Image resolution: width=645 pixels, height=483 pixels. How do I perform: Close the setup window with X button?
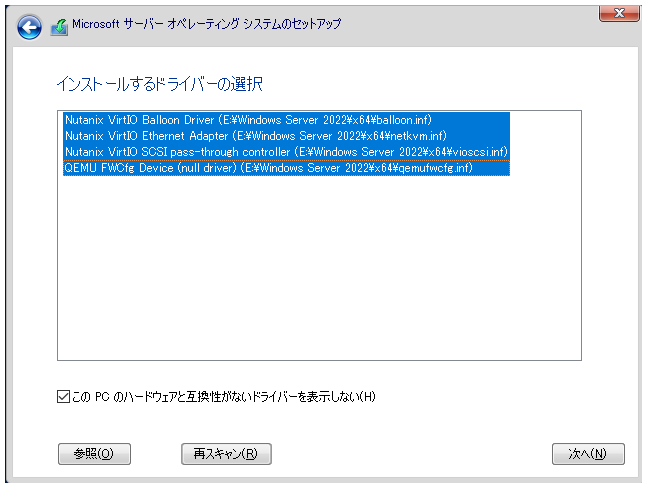click(619, 13)
